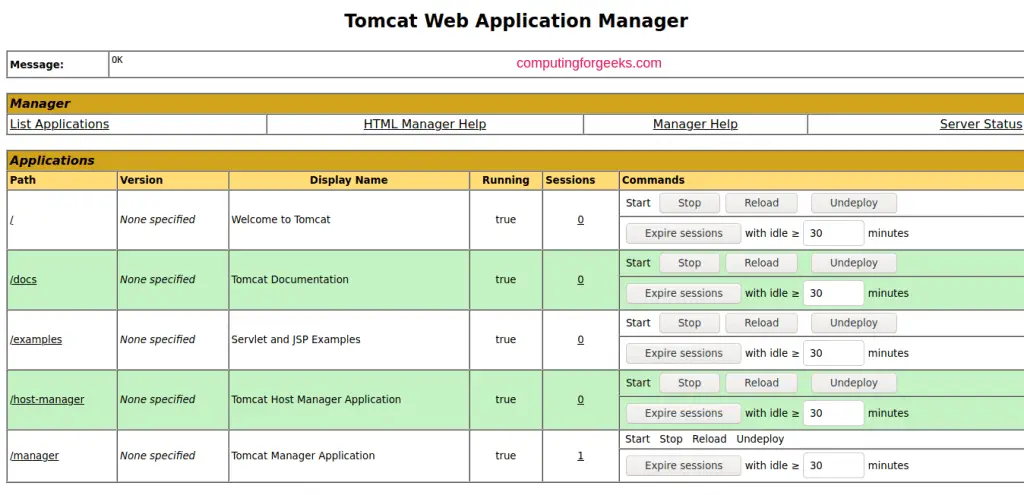Click the 'Display Name' column header

coord(349,180)
